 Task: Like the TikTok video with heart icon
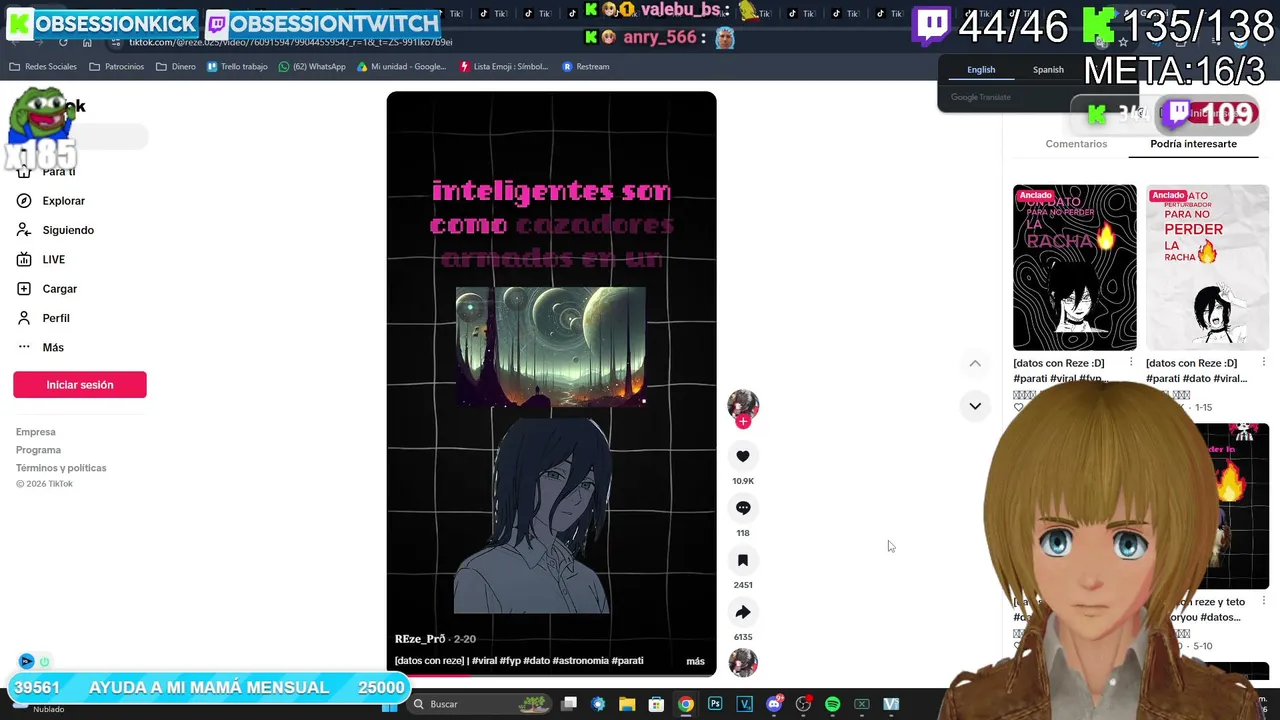tap(743, 456)
